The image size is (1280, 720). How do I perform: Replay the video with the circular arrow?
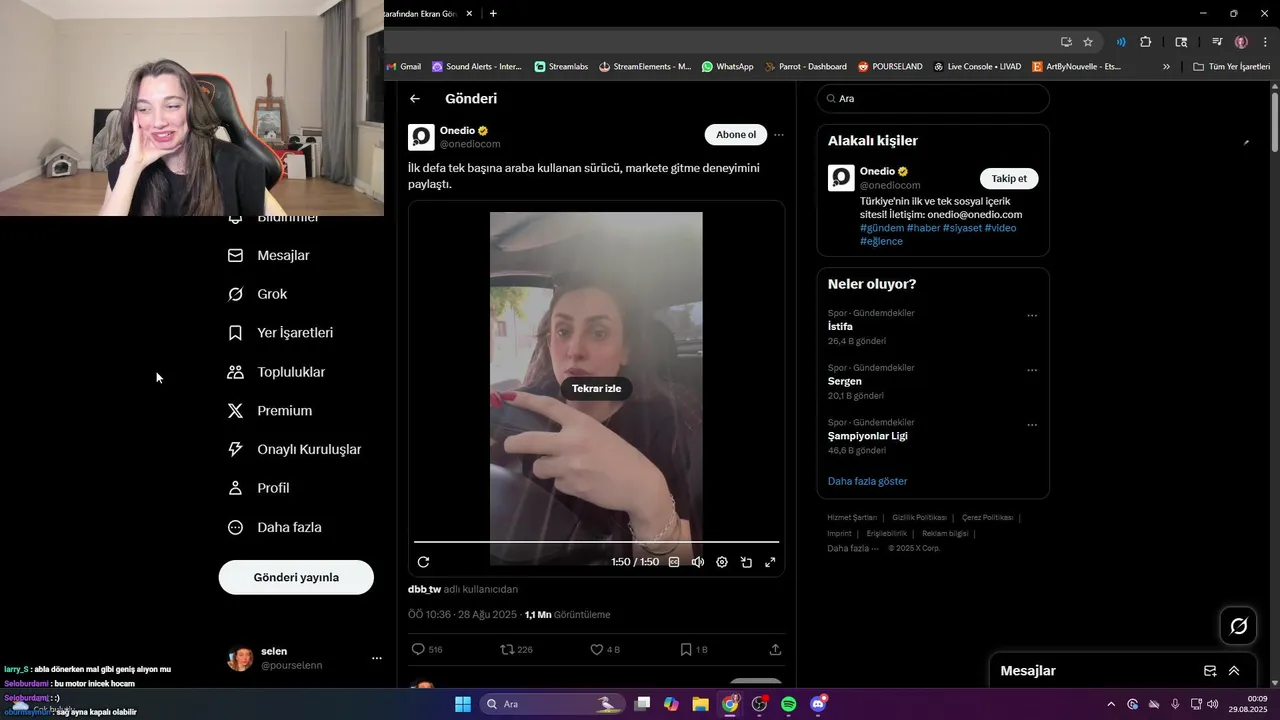pyautogui.click(x=423, y=562)
